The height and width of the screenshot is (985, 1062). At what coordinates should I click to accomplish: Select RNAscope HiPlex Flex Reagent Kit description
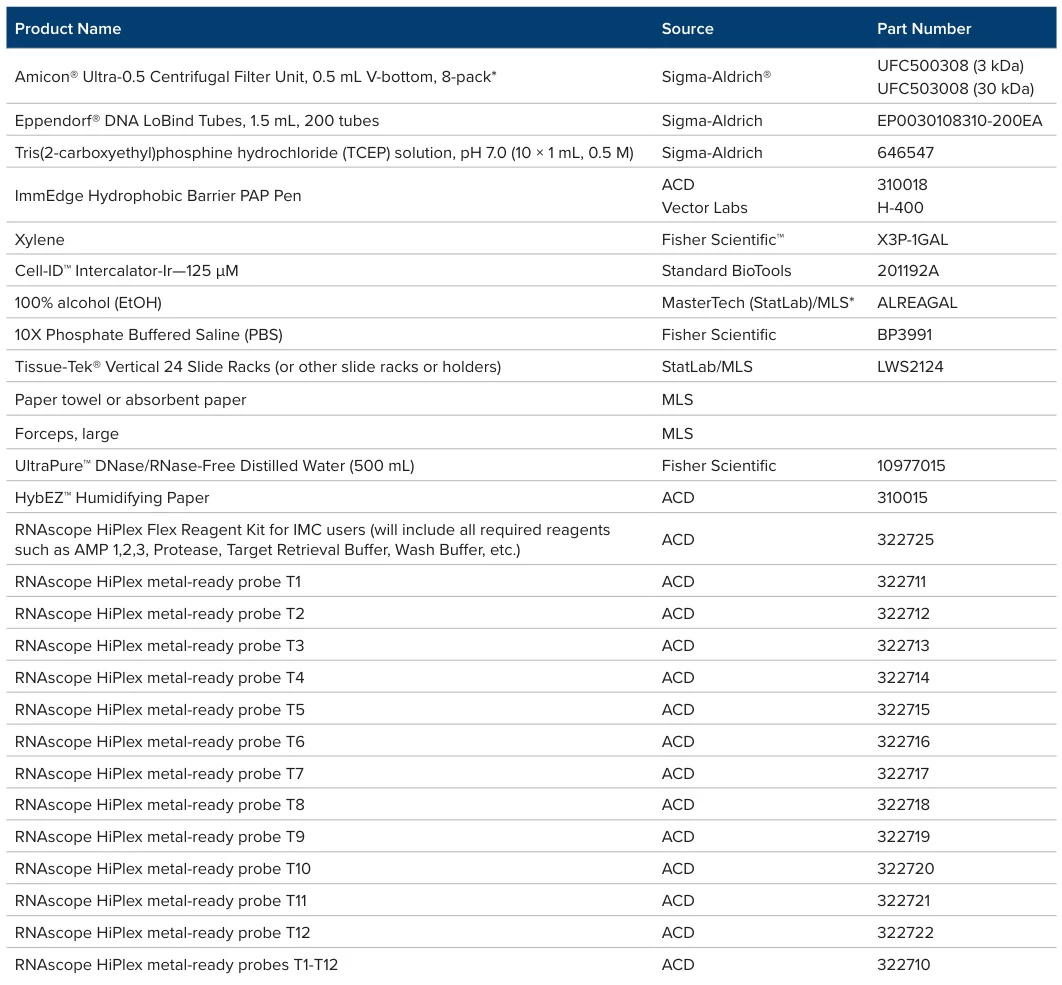pyautogui.click(x=312, y=539)
